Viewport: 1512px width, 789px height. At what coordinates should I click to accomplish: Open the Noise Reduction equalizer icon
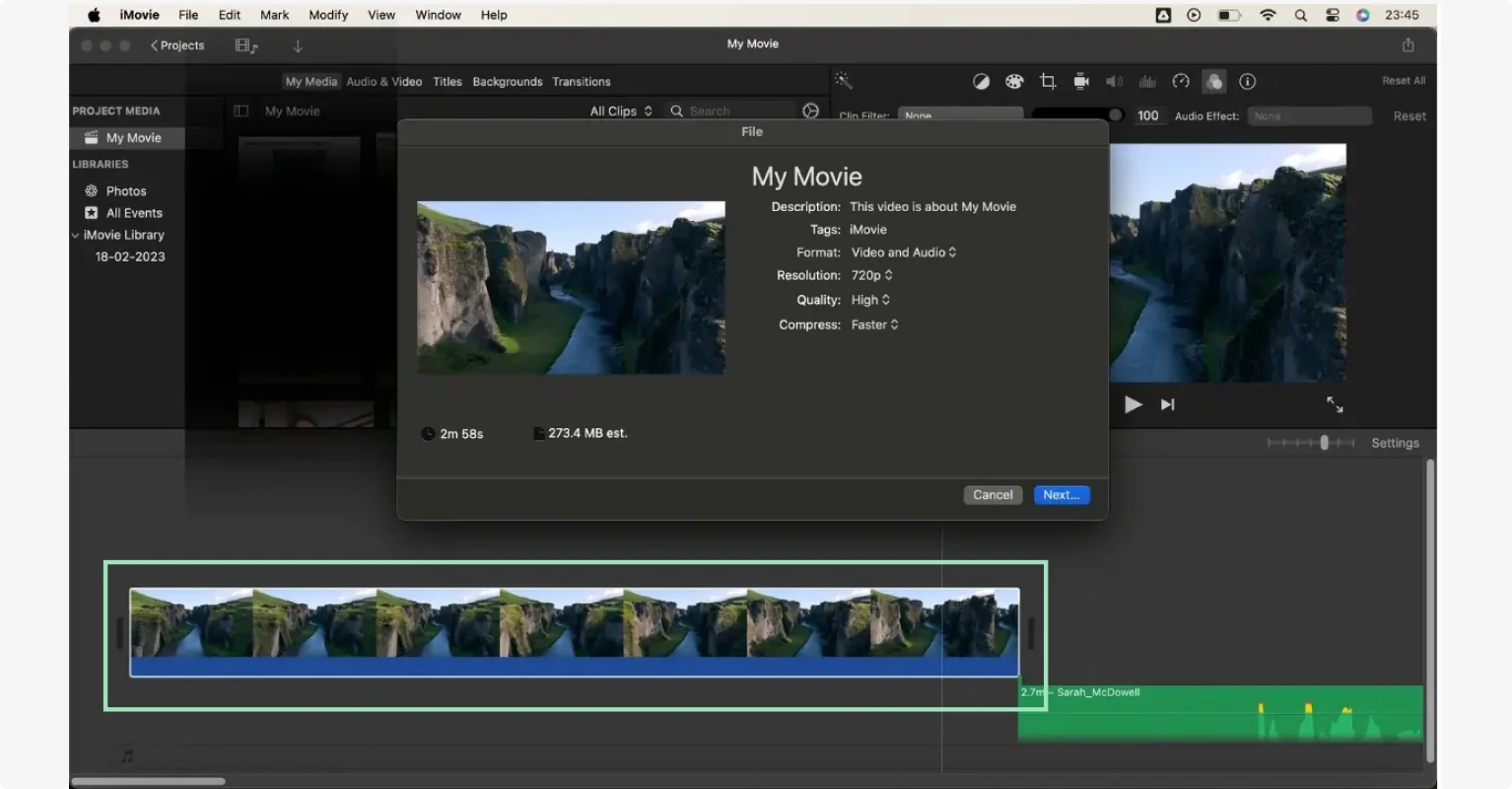pyautogui.click(x=1147, y=81)
